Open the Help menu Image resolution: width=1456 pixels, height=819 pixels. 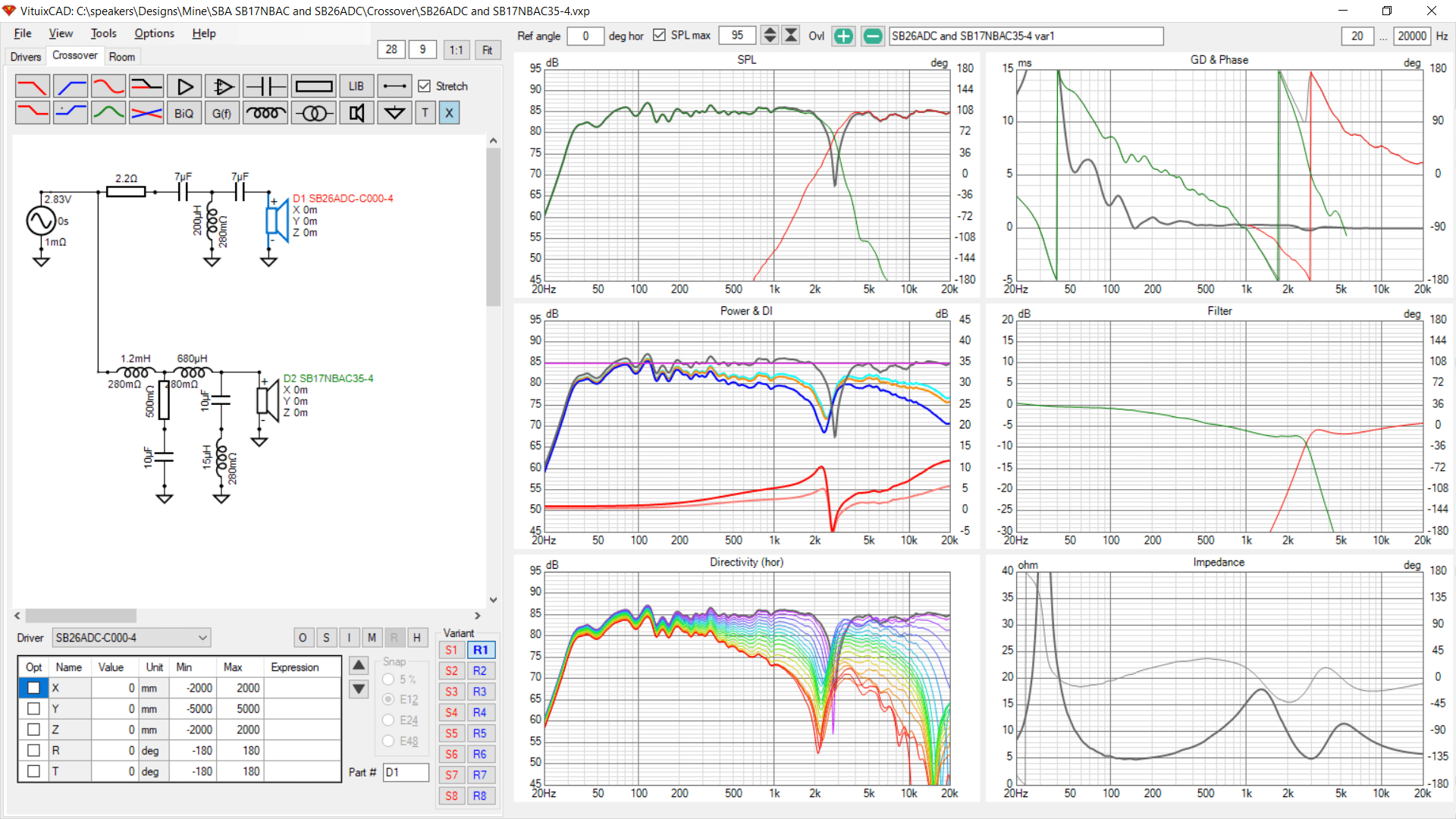pyautogui.click(x=203, y=33)
